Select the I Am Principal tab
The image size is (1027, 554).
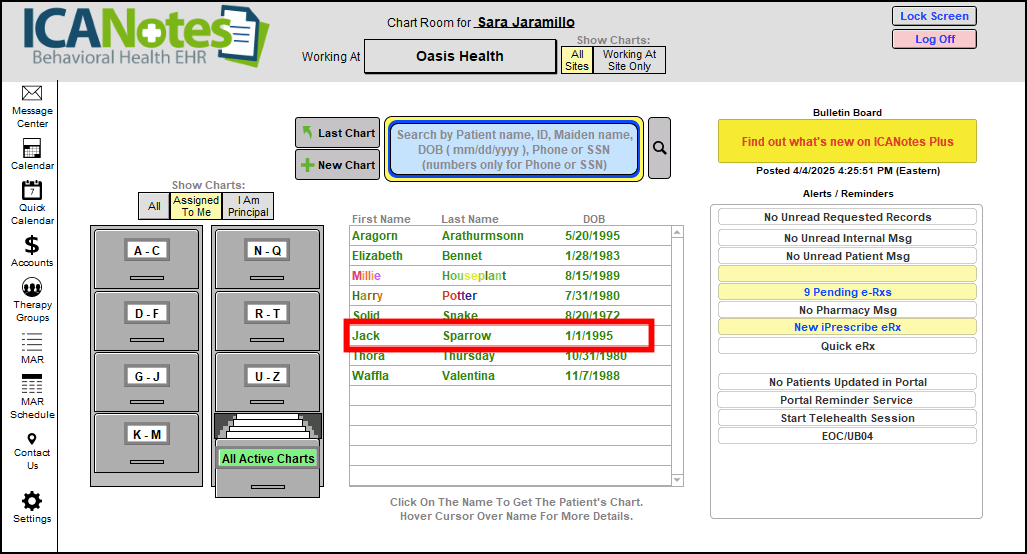point(248,206)
